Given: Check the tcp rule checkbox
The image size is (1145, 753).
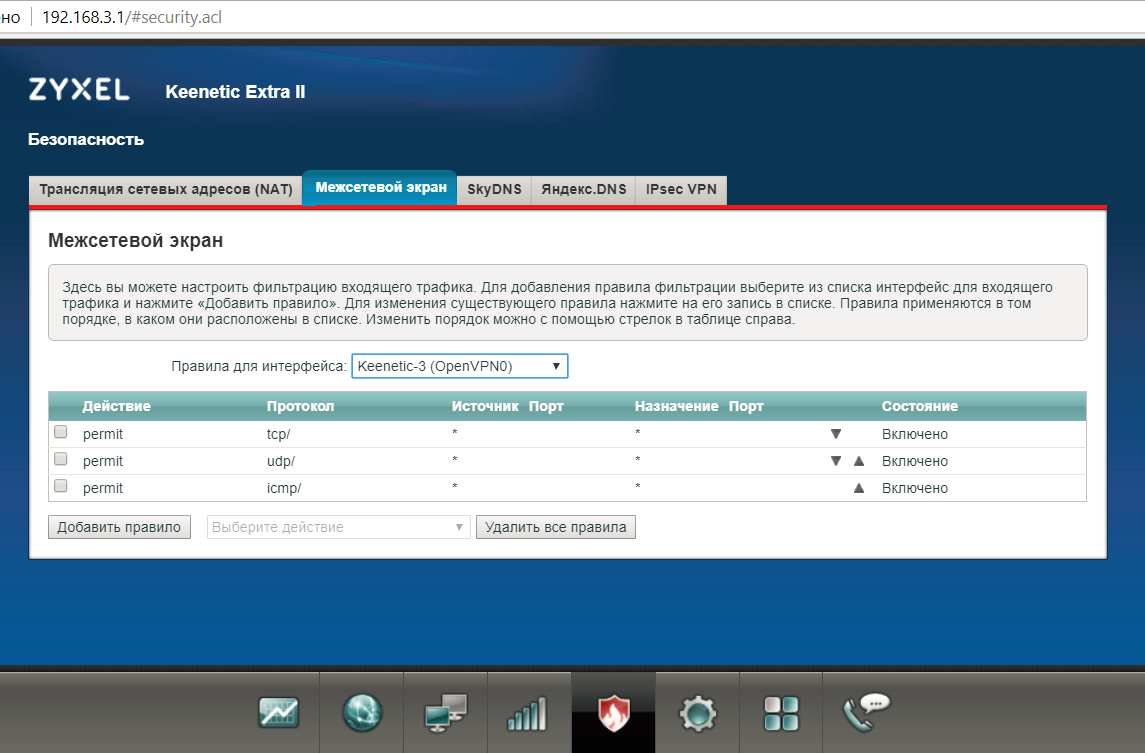Looking at the screenshot, I should pos(61,433).
